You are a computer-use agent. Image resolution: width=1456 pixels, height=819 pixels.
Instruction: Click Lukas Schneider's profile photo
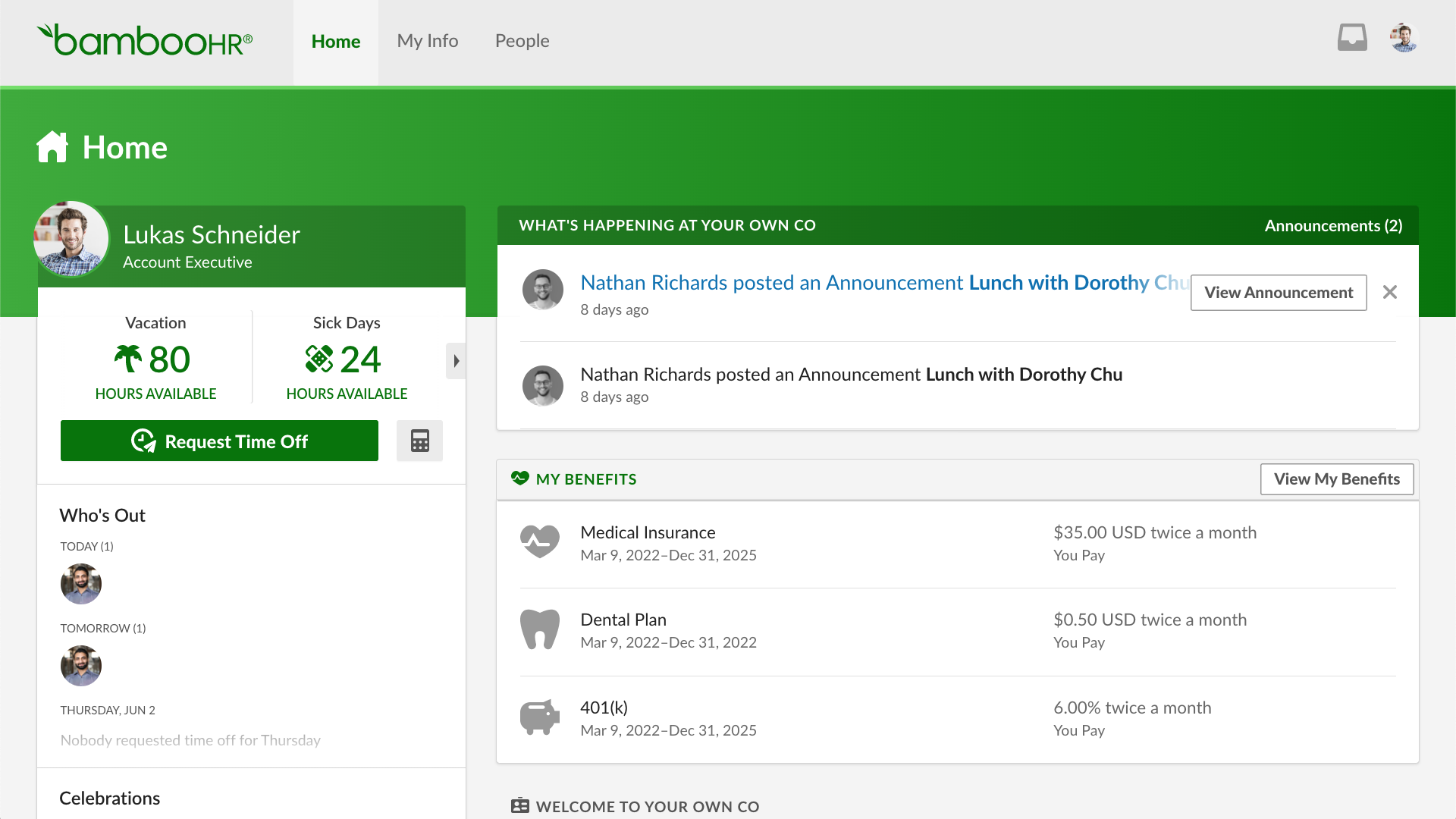(72, 239)
